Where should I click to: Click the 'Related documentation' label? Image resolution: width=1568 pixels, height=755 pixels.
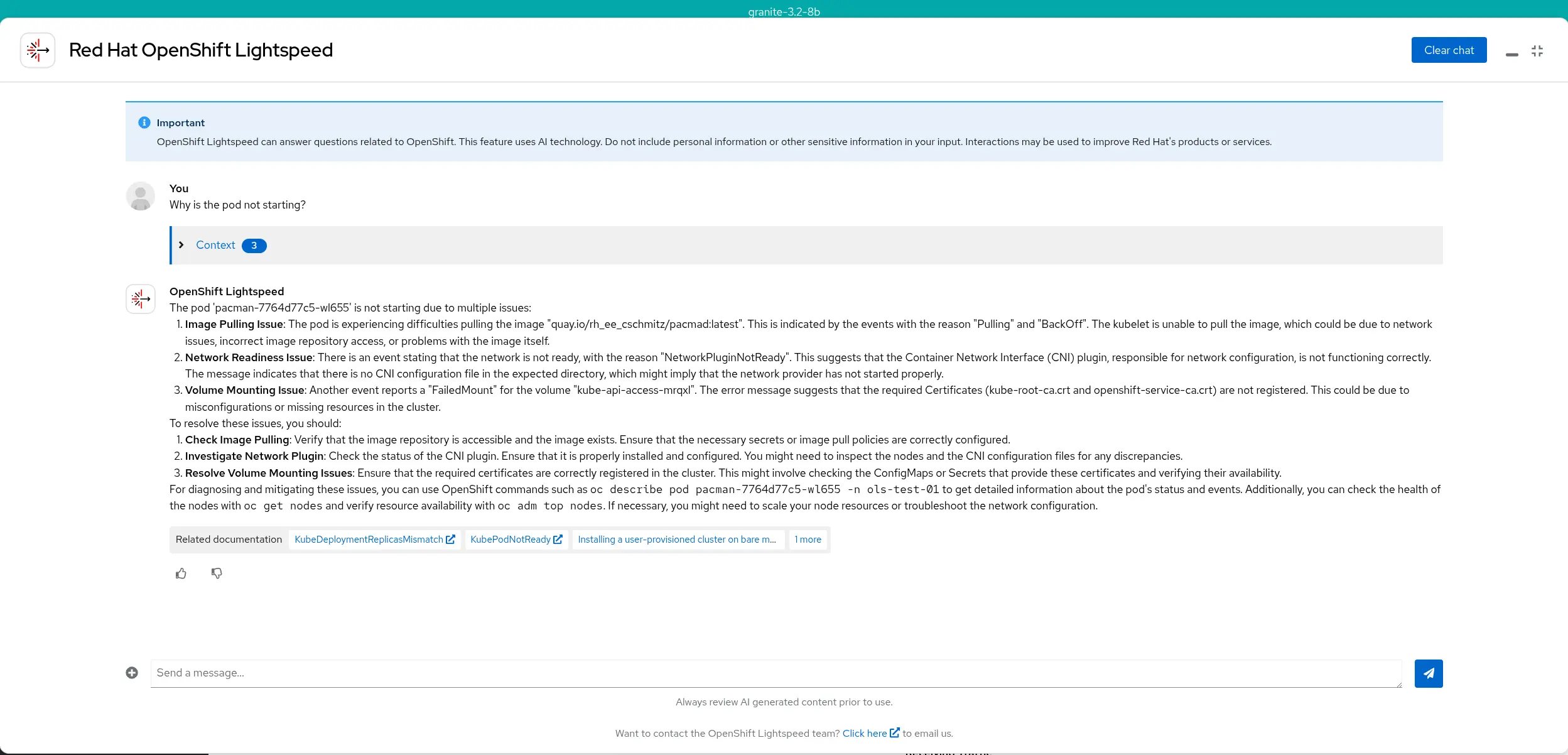point(229,540)
